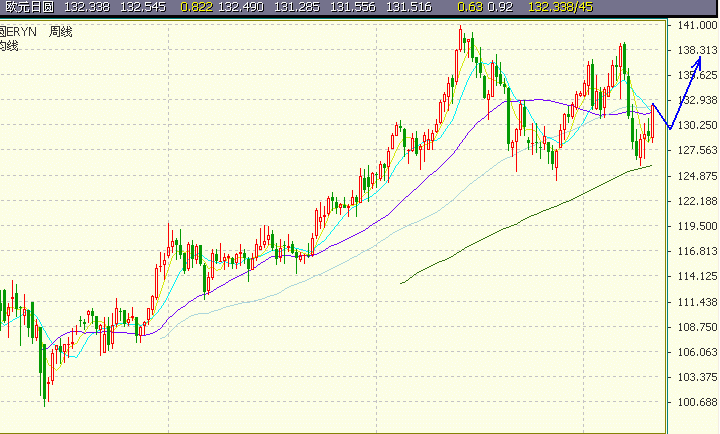
Task: Click the blue forecast arrow head
Action: [698, 61]
